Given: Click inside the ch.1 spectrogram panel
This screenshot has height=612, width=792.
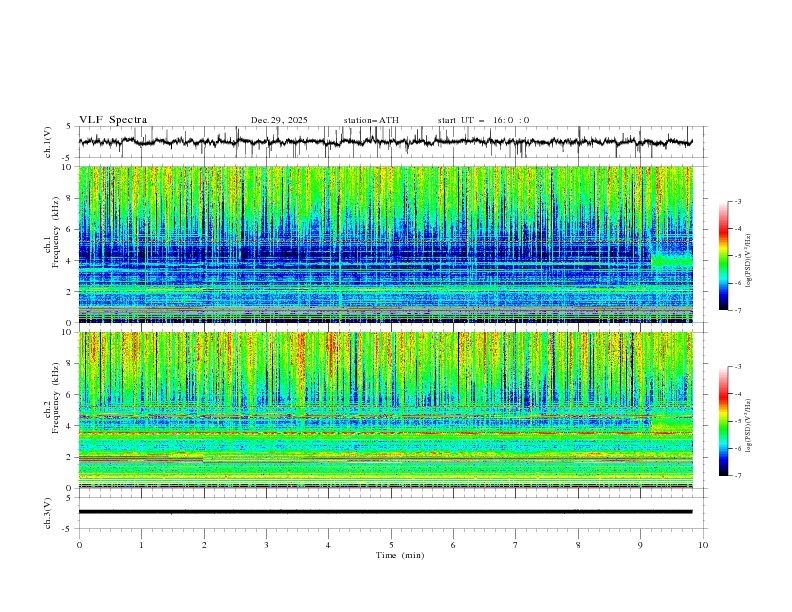Looking at the screenshot, I should tap(386, 244).
